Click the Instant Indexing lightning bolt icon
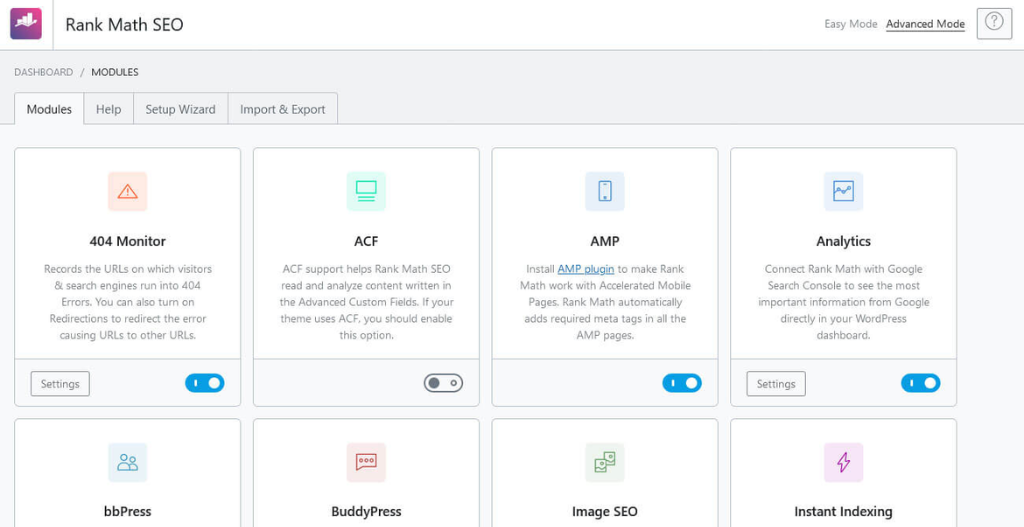The image size is (1024, 527). (843, 462)
